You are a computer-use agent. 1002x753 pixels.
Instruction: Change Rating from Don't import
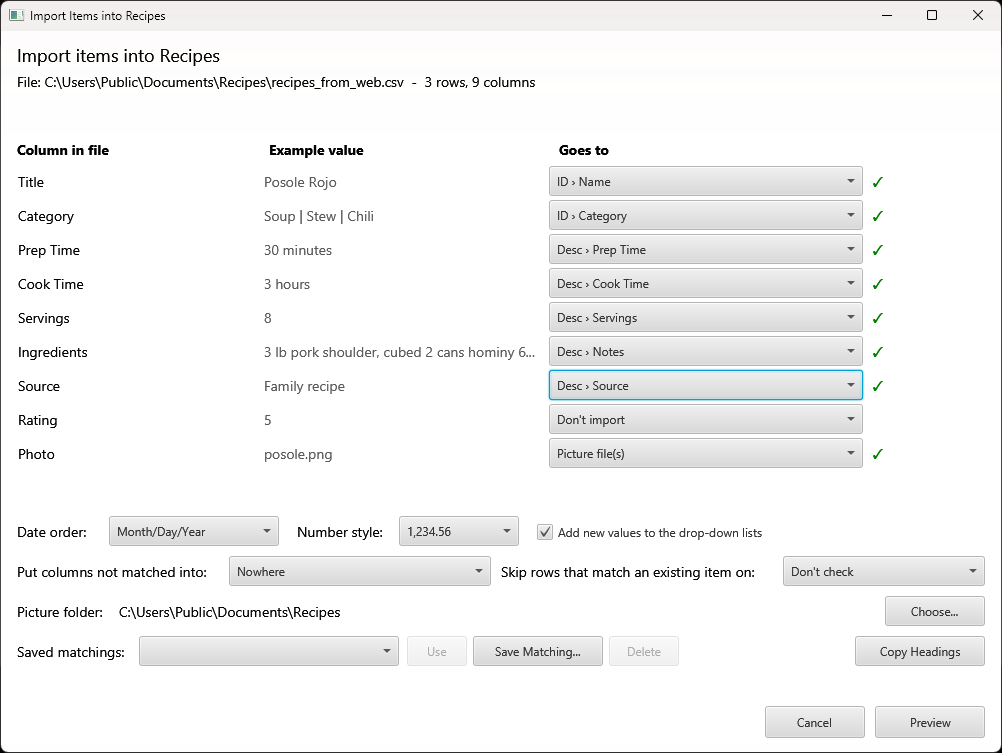705,419
